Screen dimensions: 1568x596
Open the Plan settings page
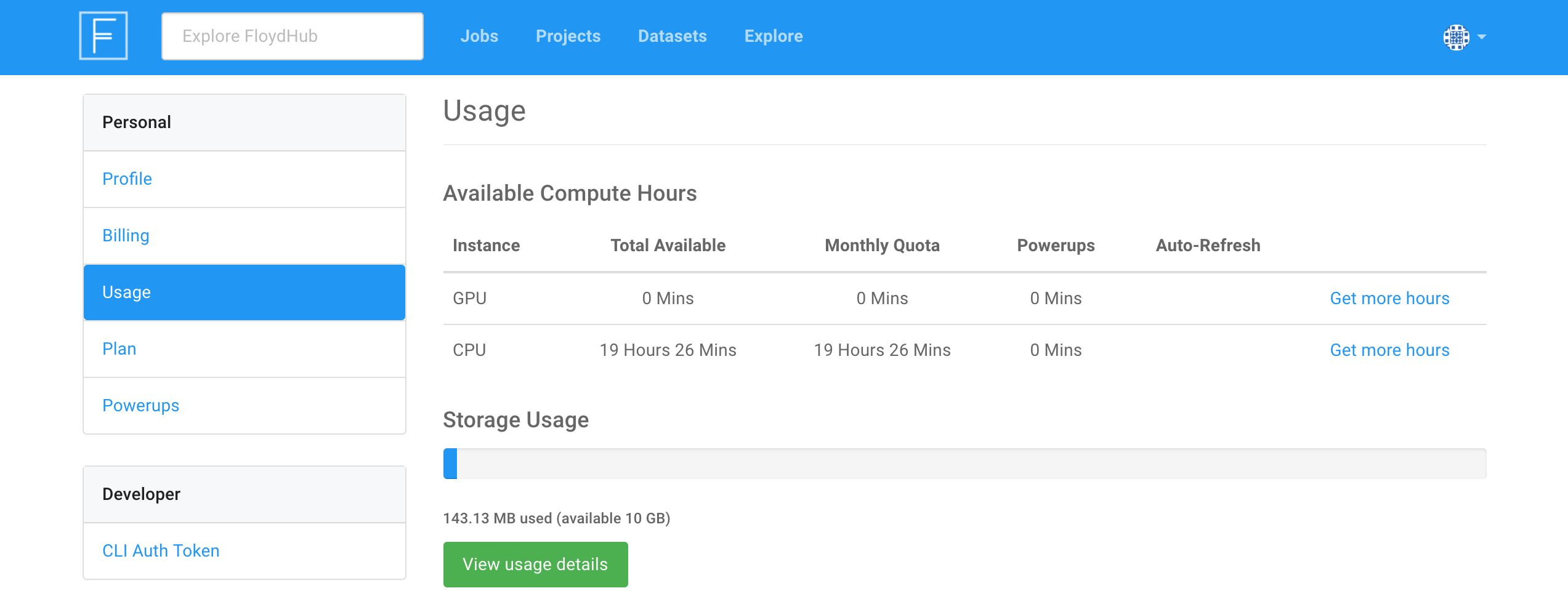point(119,349)
